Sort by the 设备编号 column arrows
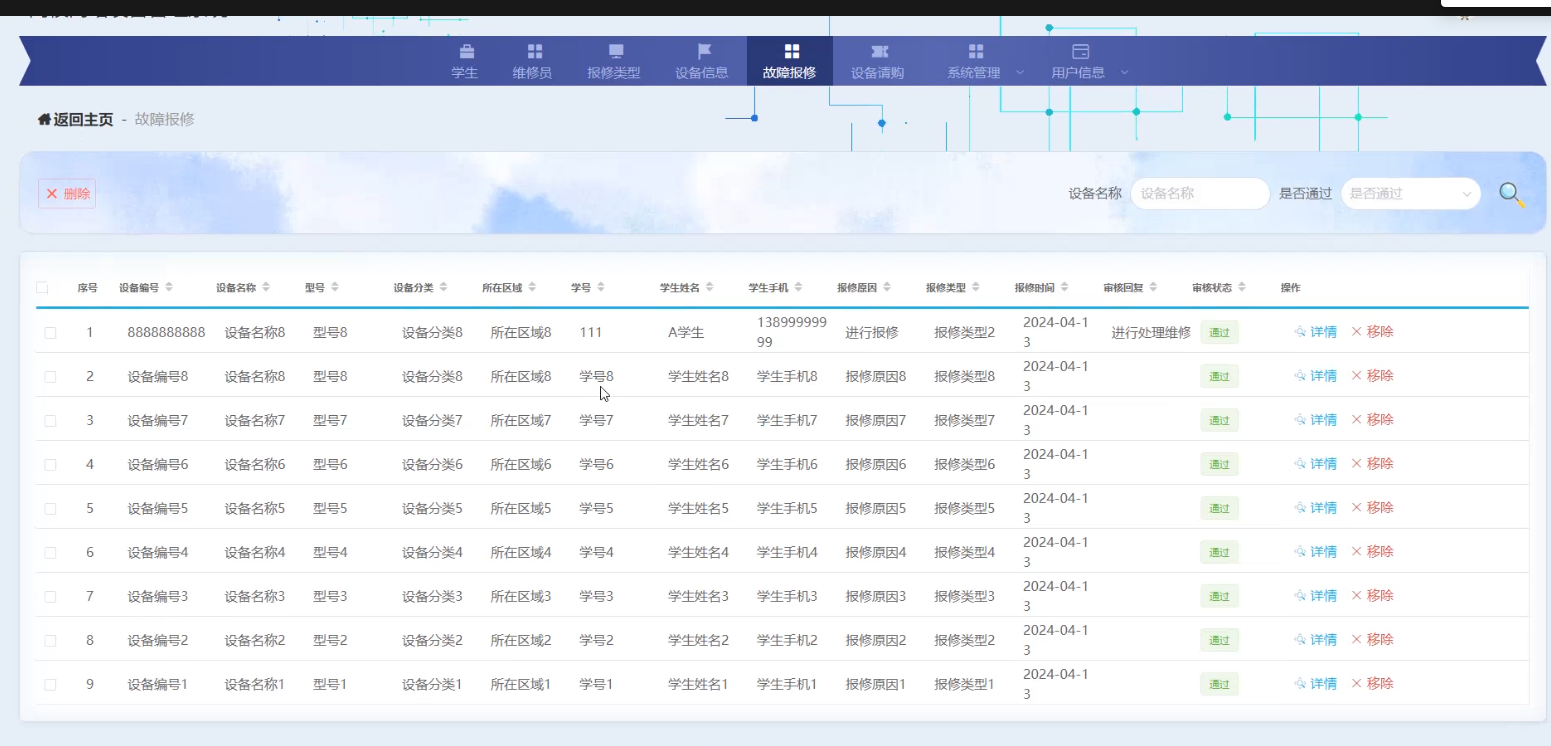The image size is (1551, 746). click(169, 287)
